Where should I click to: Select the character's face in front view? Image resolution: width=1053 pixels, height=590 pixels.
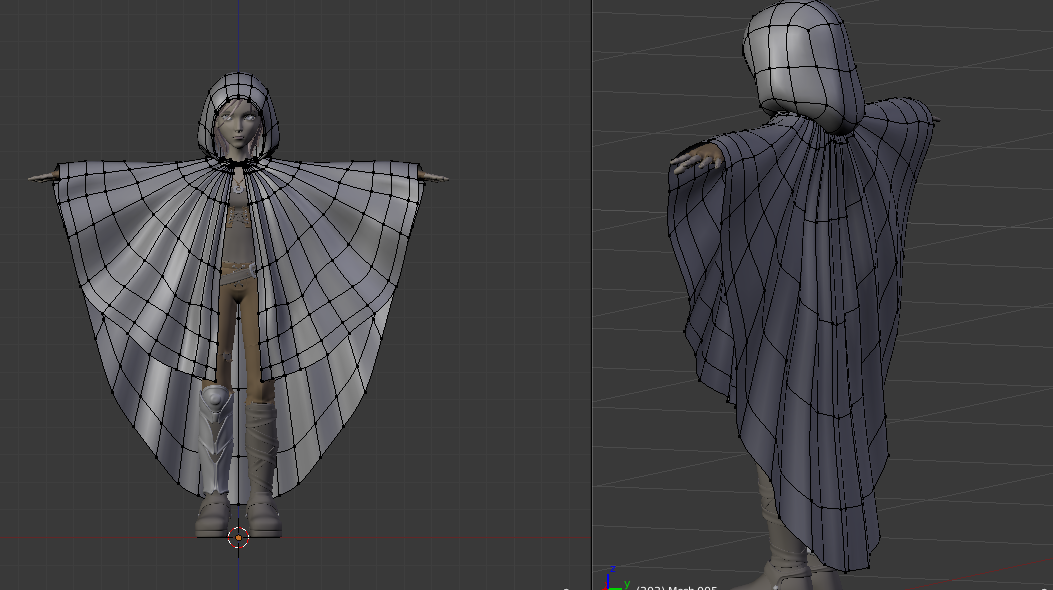pyautogui.click(x=237, y=125)
